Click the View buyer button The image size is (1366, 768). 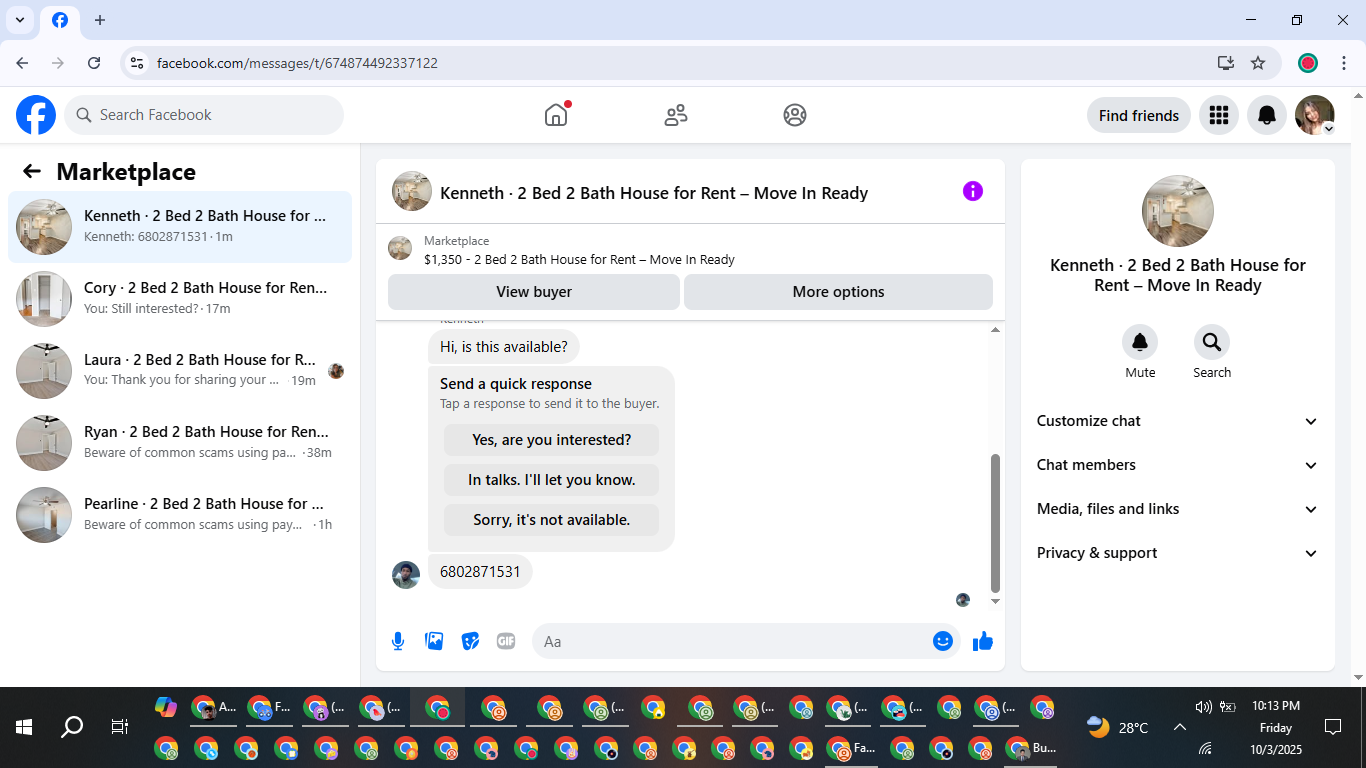pyautogui.click(x=534, y=292)
